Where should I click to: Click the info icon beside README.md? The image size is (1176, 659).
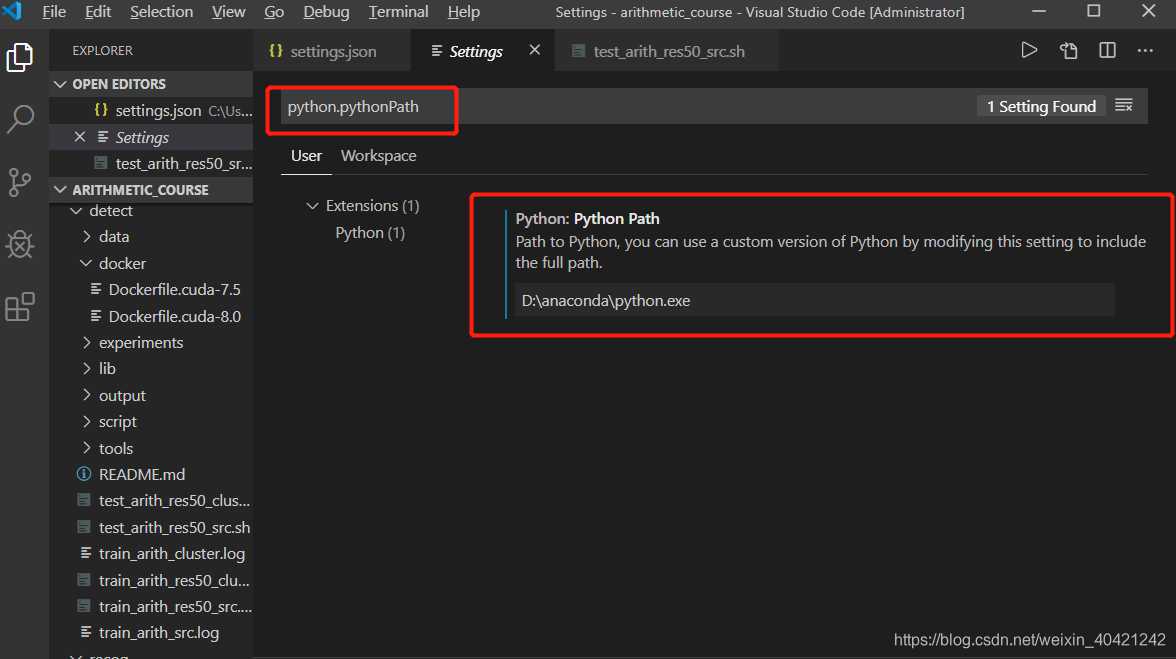tap(84, 474)
